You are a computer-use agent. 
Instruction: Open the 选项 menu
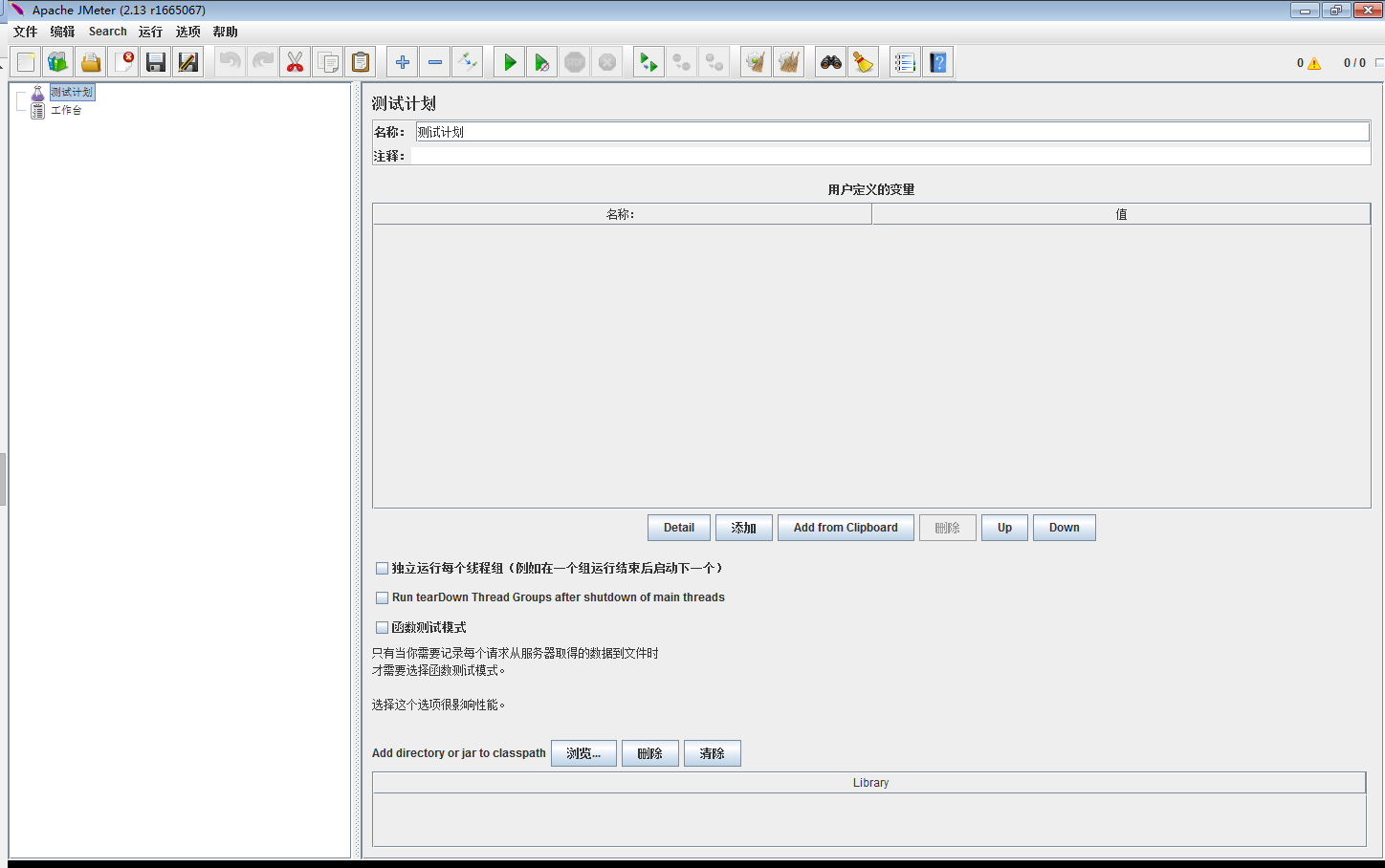point(188,32)
